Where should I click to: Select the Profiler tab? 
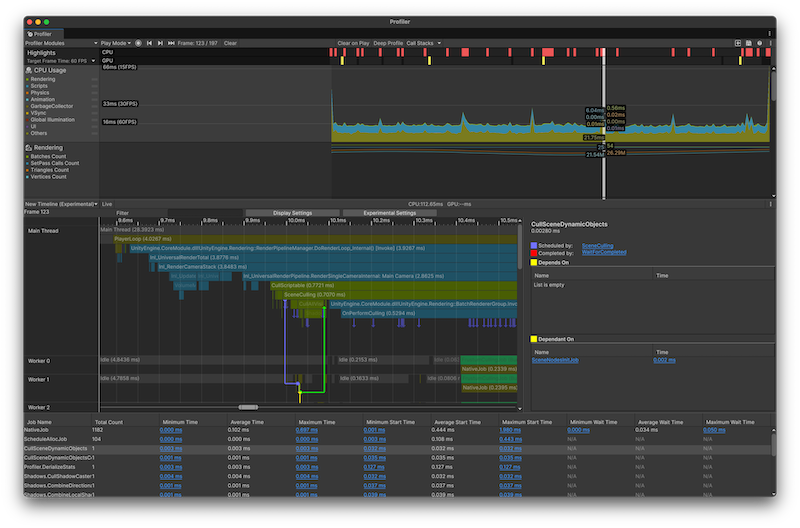[42, 34]
